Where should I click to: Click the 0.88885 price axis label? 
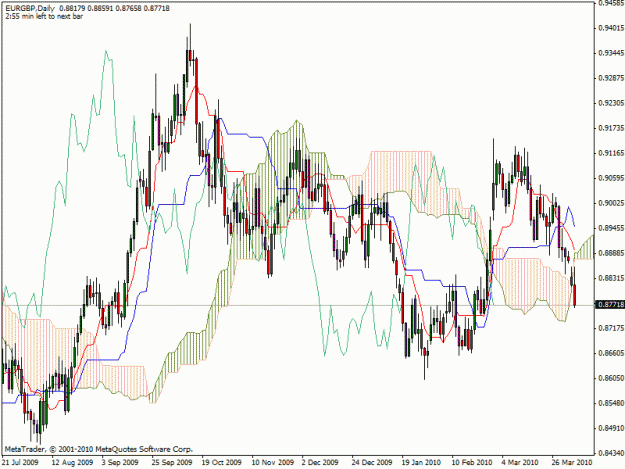[611, 253]
